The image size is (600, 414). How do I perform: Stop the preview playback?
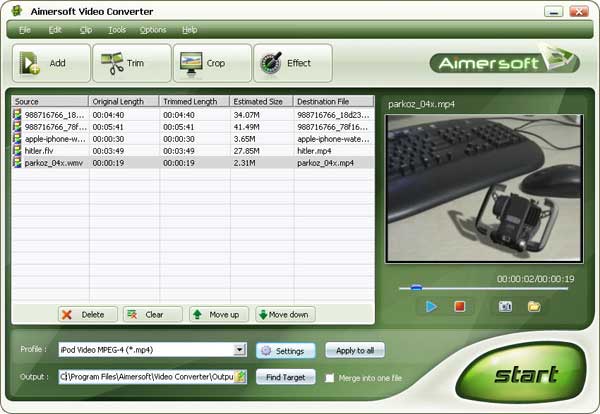click(460, 306)
